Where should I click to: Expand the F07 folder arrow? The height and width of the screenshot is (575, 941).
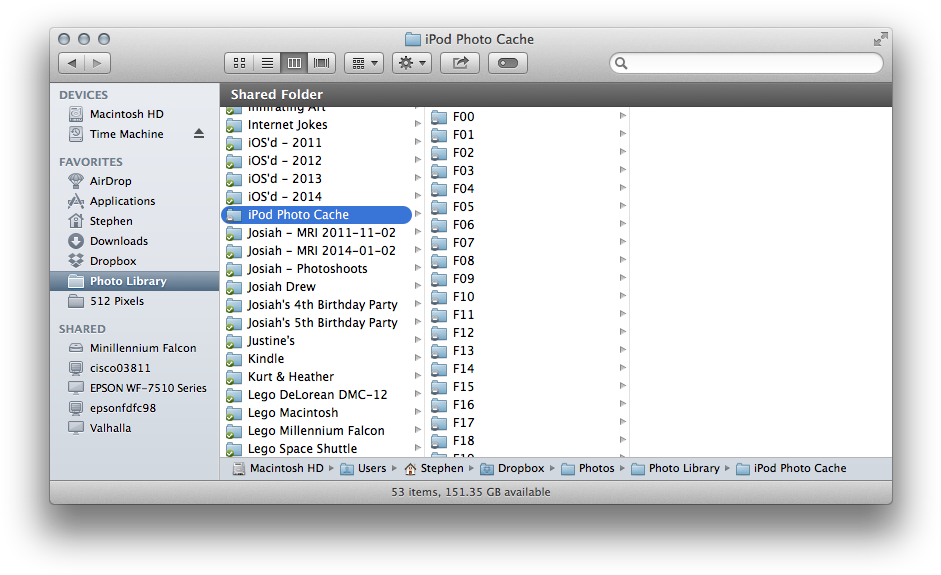(x=622, y=242)
